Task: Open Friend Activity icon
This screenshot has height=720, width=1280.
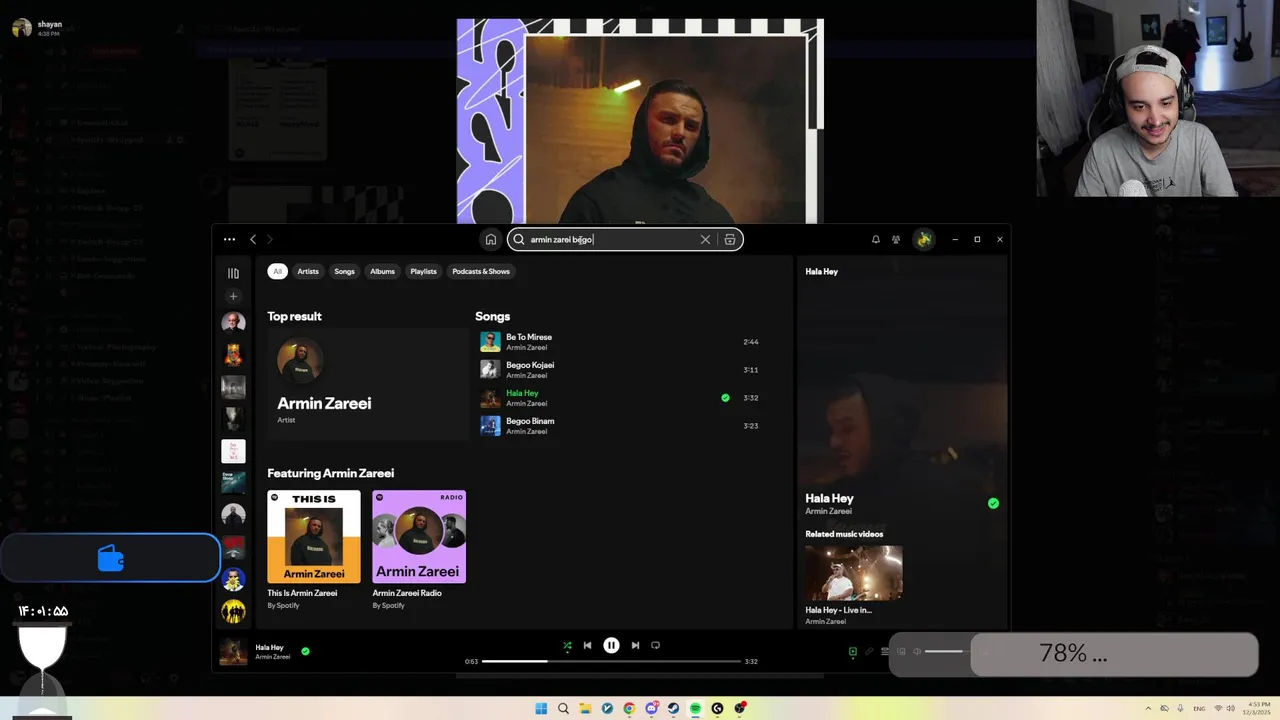Action: pos(896,239)
